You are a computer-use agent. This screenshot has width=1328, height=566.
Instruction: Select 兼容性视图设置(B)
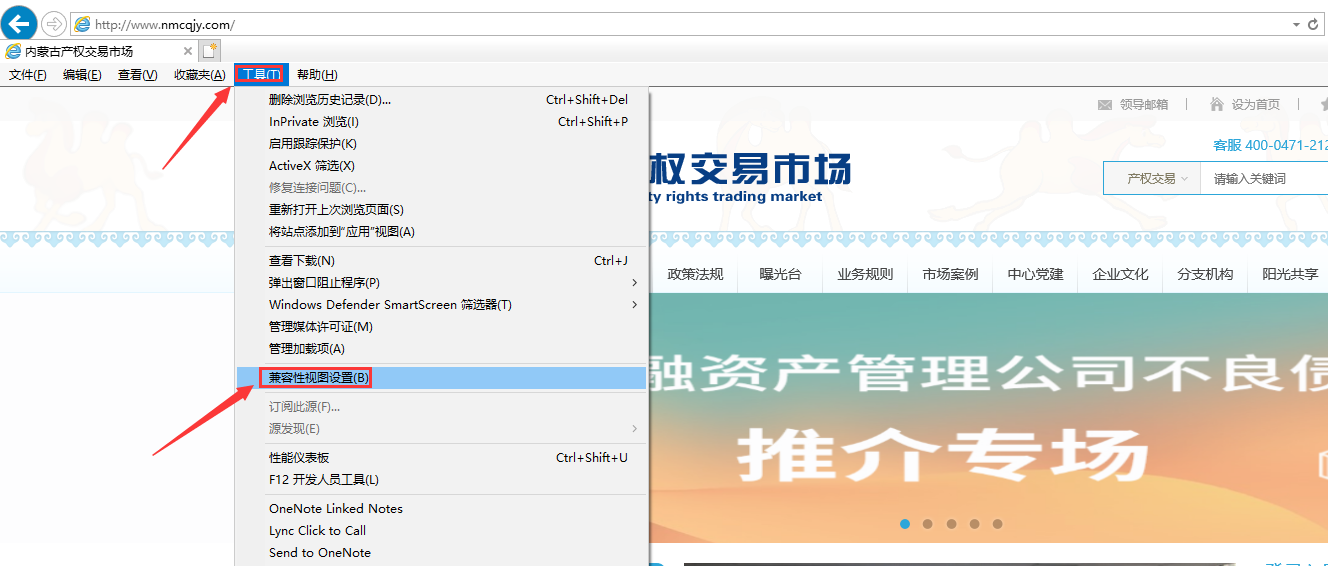click(x=442, y=378)
